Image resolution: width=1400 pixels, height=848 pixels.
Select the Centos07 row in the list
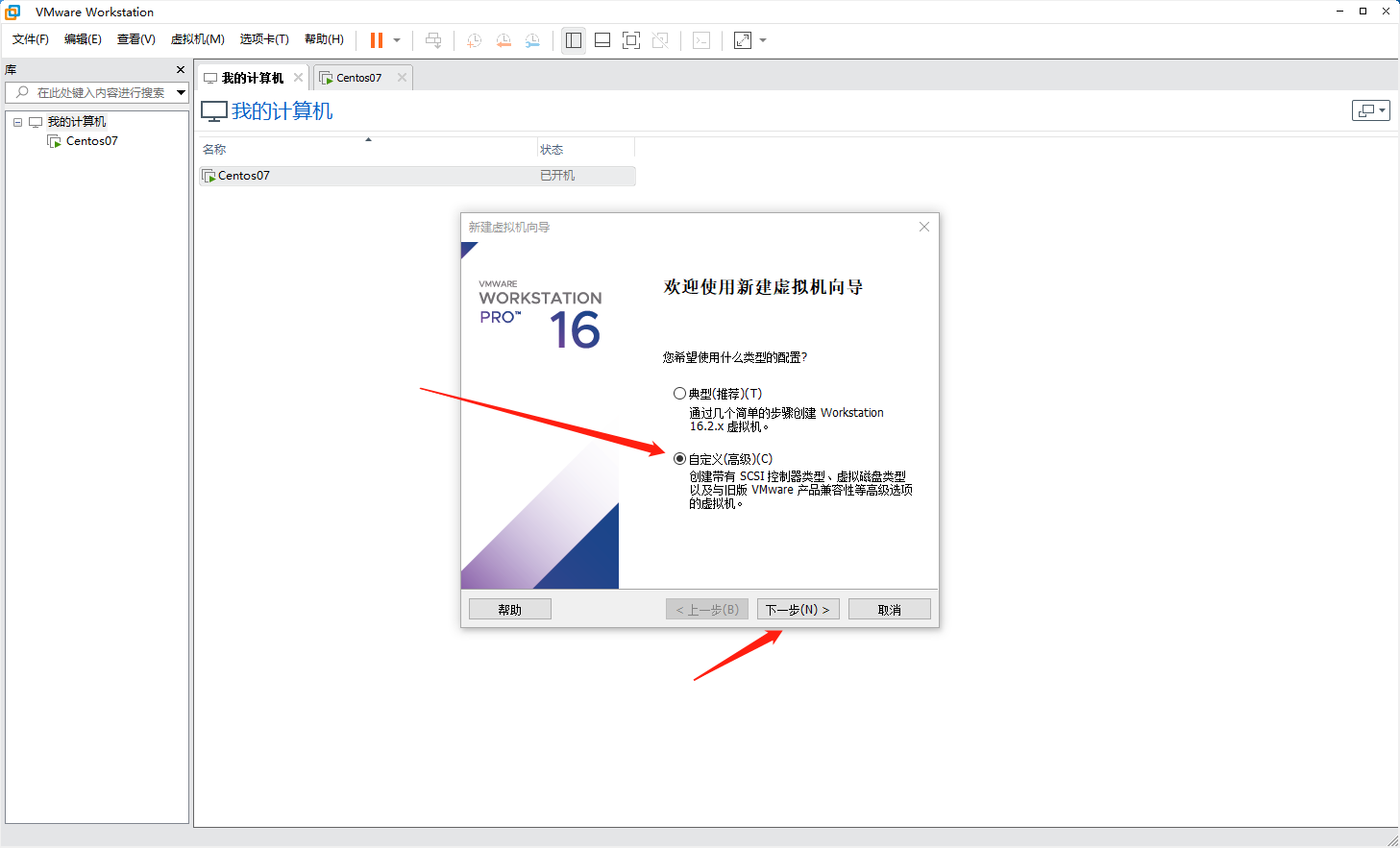tap(417, 176)
